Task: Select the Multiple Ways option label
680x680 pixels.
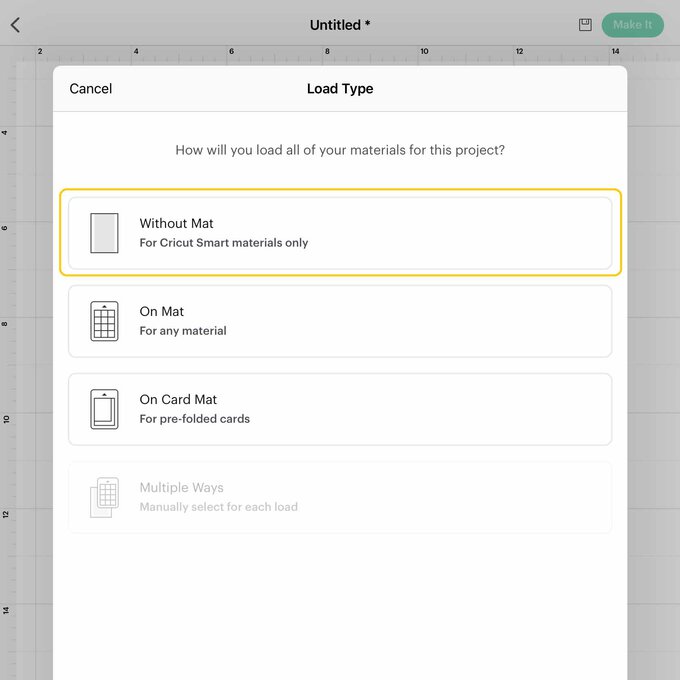Action: (181, 488)
